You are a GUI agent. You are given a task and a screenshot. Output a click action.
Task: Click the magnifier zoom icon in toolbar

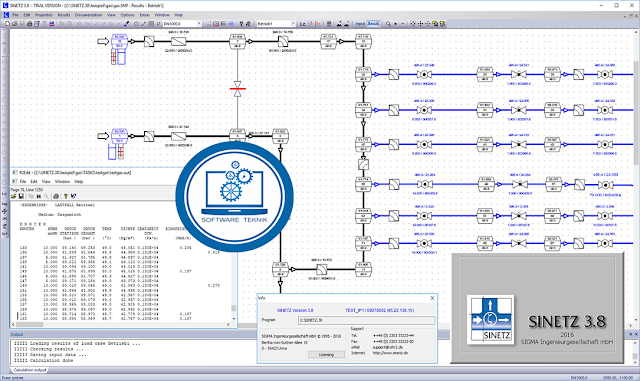pos(388,24)
